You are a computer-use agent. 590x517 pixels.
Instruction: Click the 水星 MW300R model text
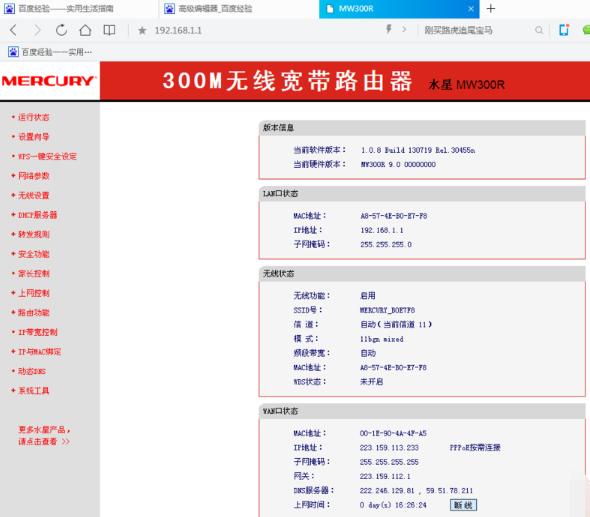(x=466, y=85)
